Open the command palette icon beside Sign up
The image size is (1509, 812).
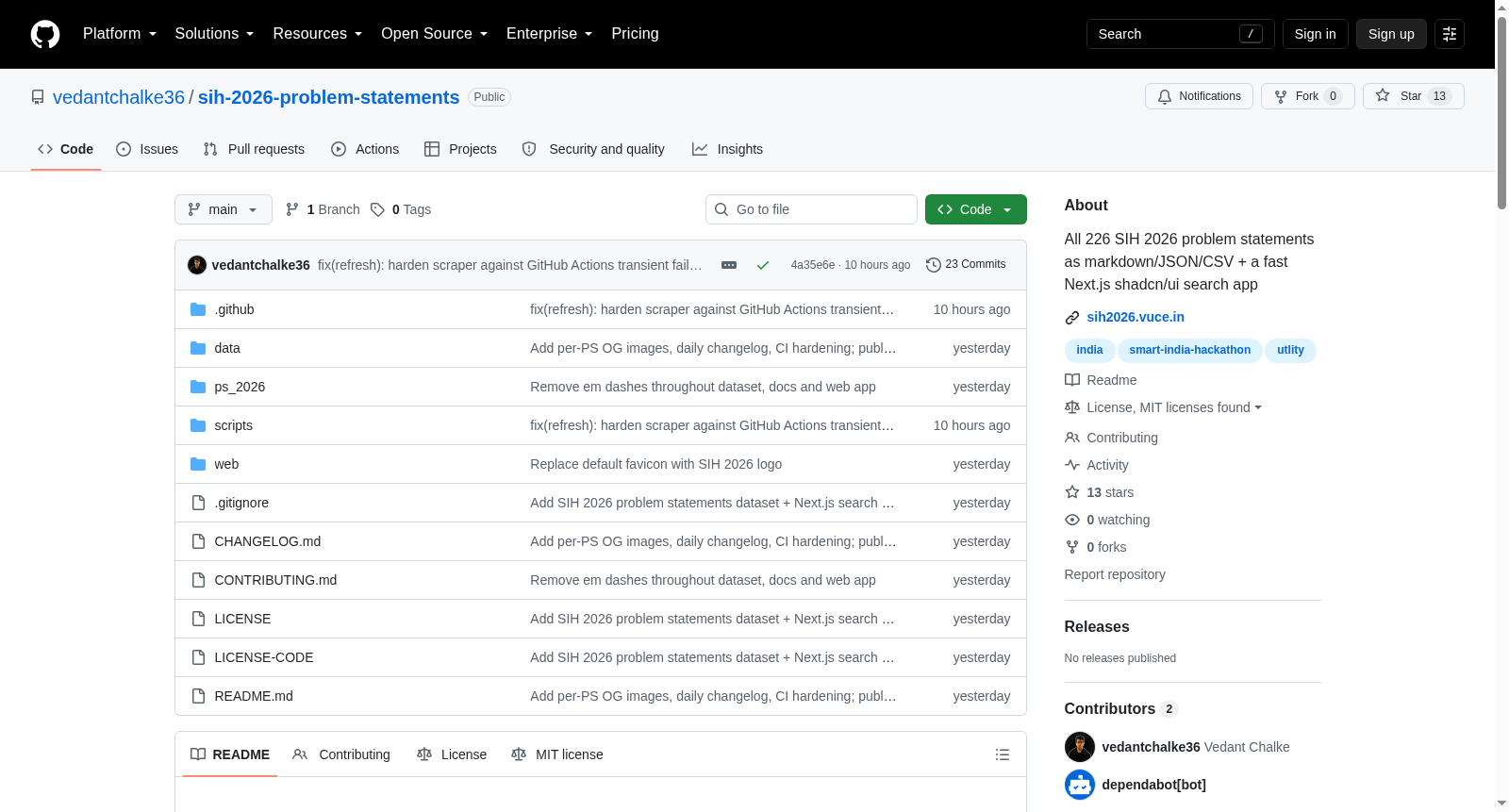1450,34
